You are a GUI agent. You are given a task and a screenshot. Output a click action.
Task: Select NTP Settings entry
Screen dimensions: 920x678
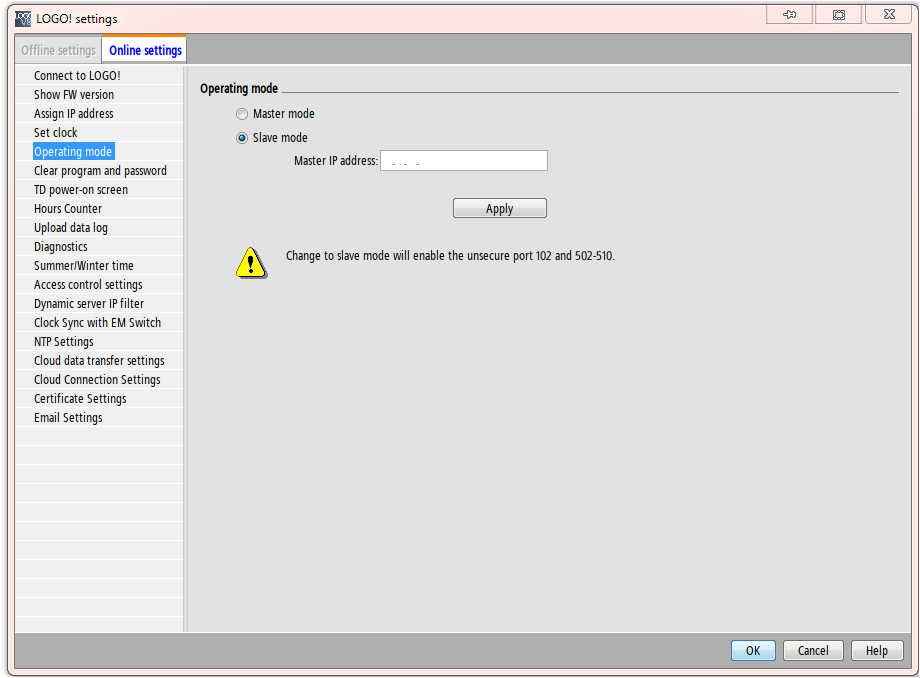coord(63,341)
